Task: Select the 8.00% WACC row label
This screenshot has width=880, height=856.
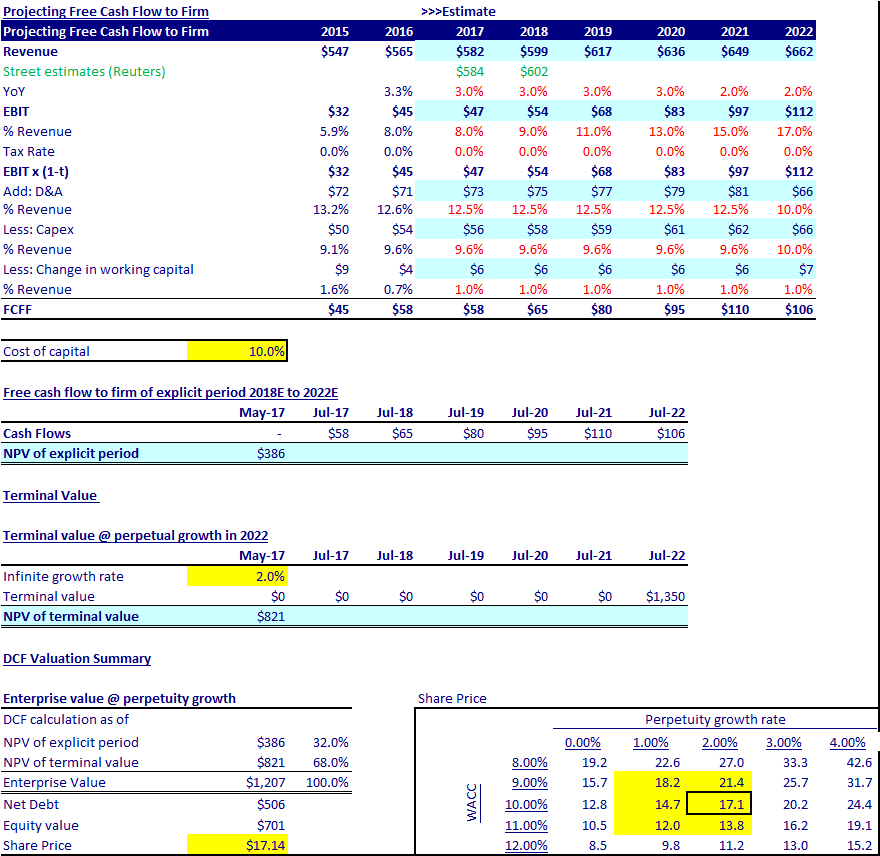Action: coord(529,763)
